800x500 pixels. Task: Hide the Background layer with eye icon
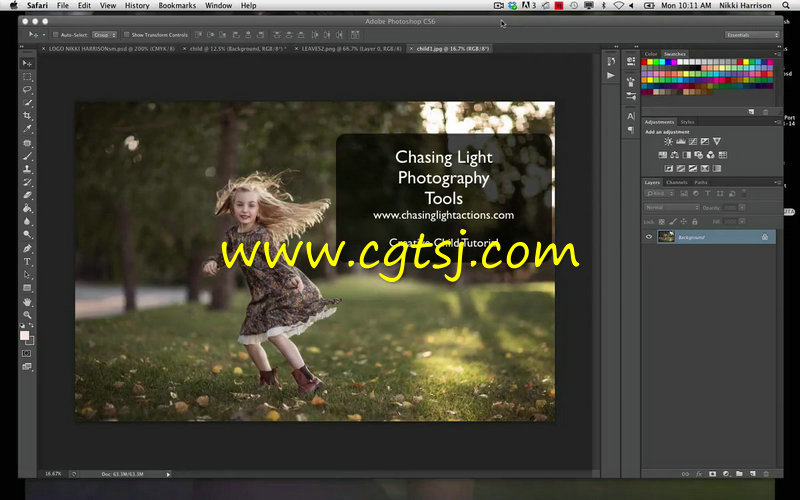coord(649,237)
